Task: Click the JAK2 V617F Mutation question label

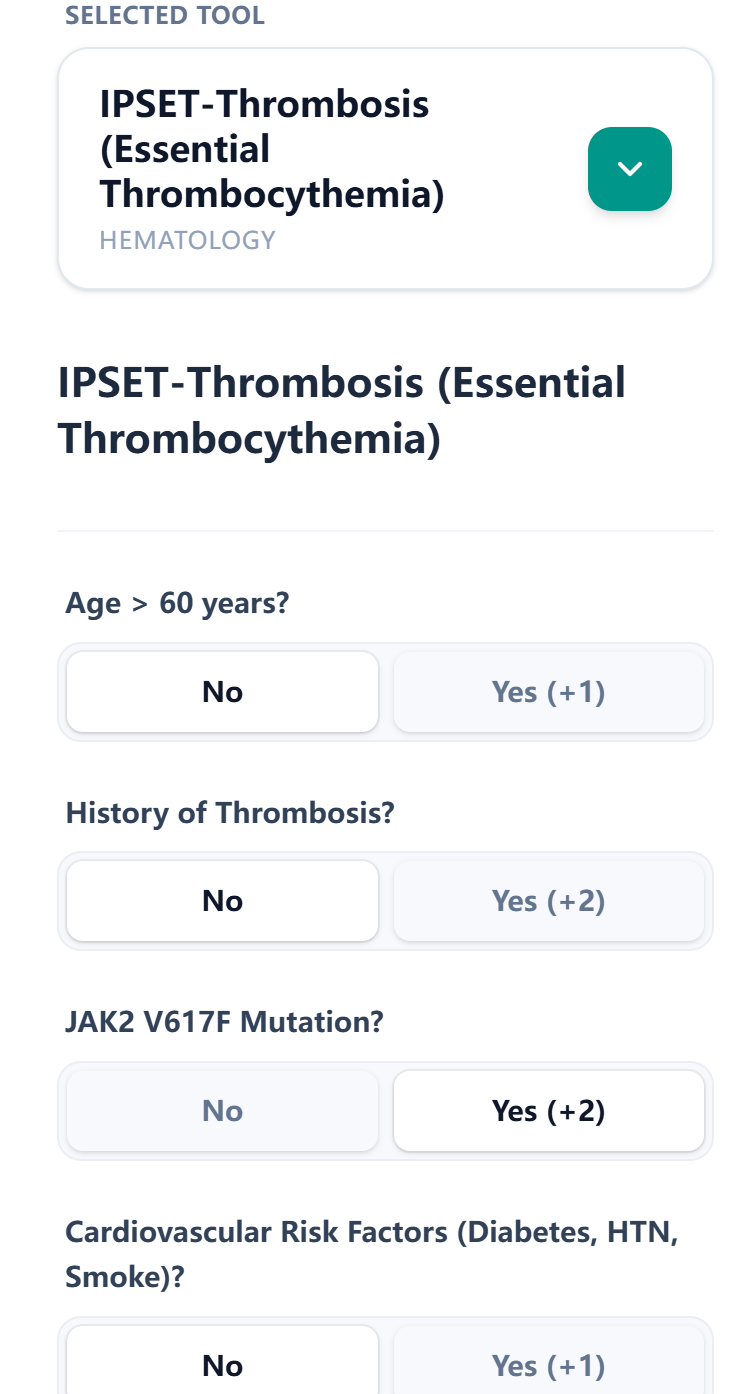Action: point(224,1022)
